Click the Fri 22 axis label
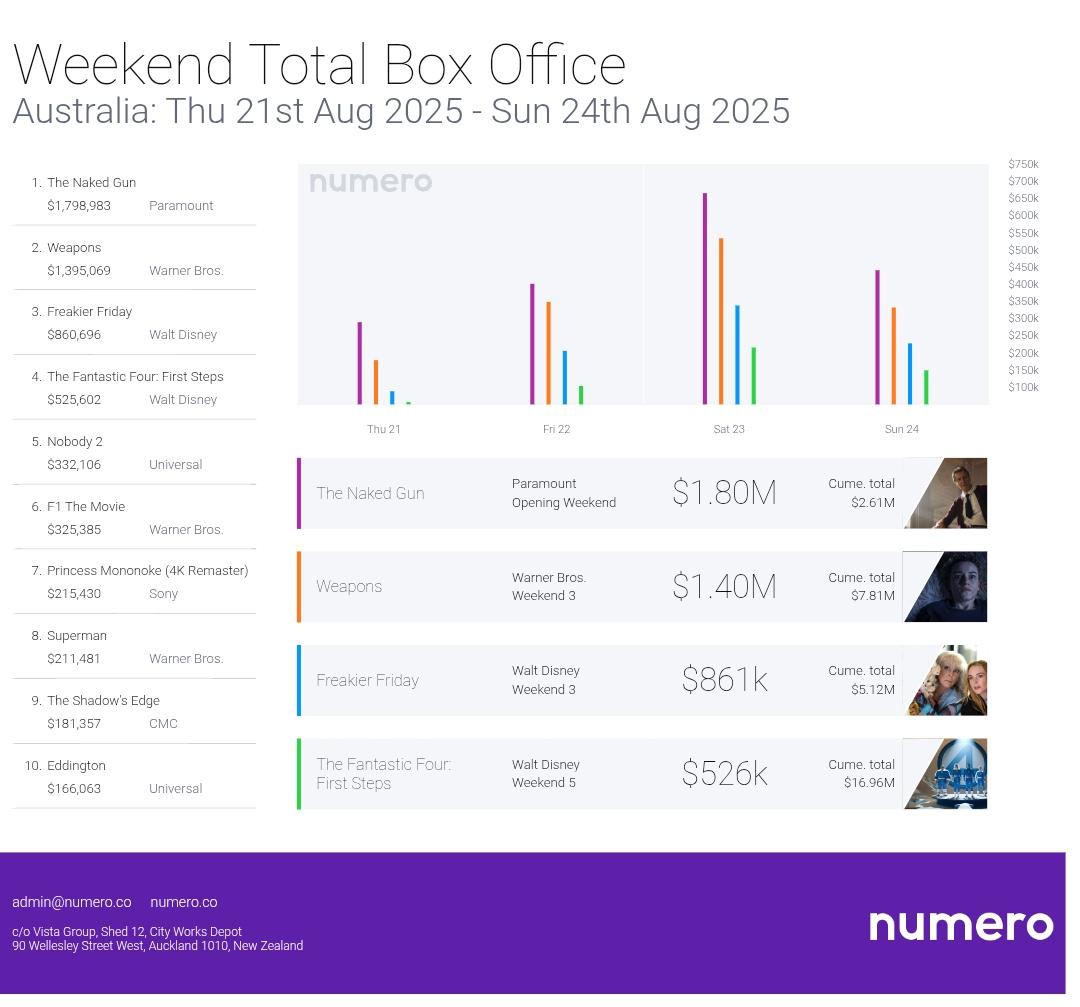The height and width of the screenshot is (1007, 1080). (x=557, y=429)
